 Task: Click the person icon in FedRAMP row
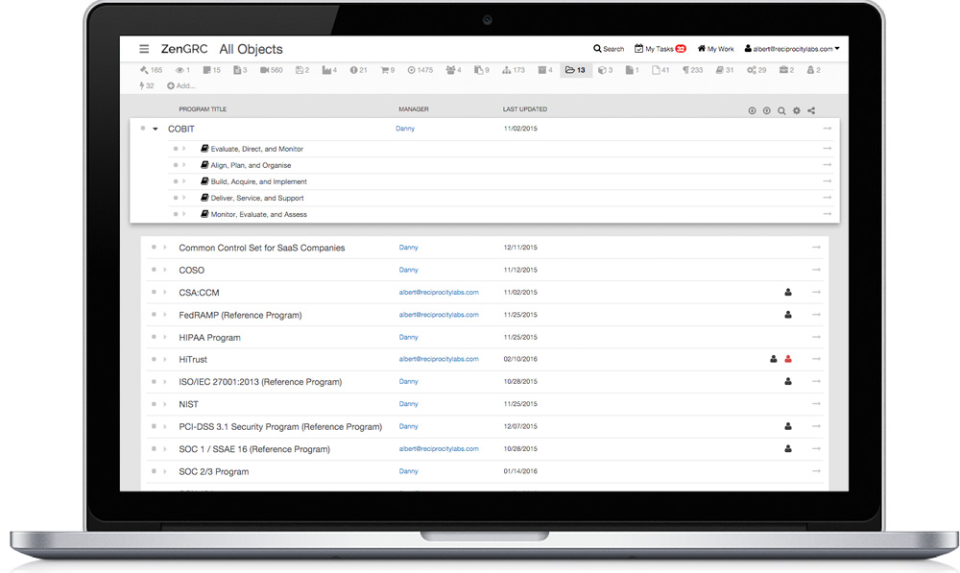[x=788, y=315]
